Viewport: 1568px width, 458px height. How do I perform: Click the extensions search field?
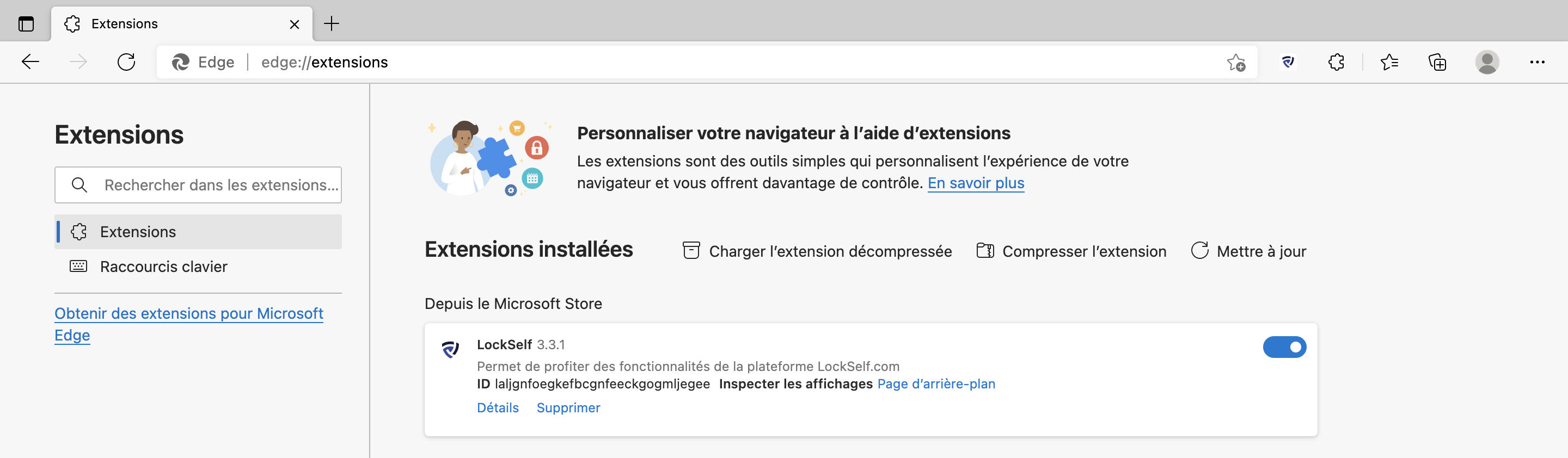click(198, 185)
